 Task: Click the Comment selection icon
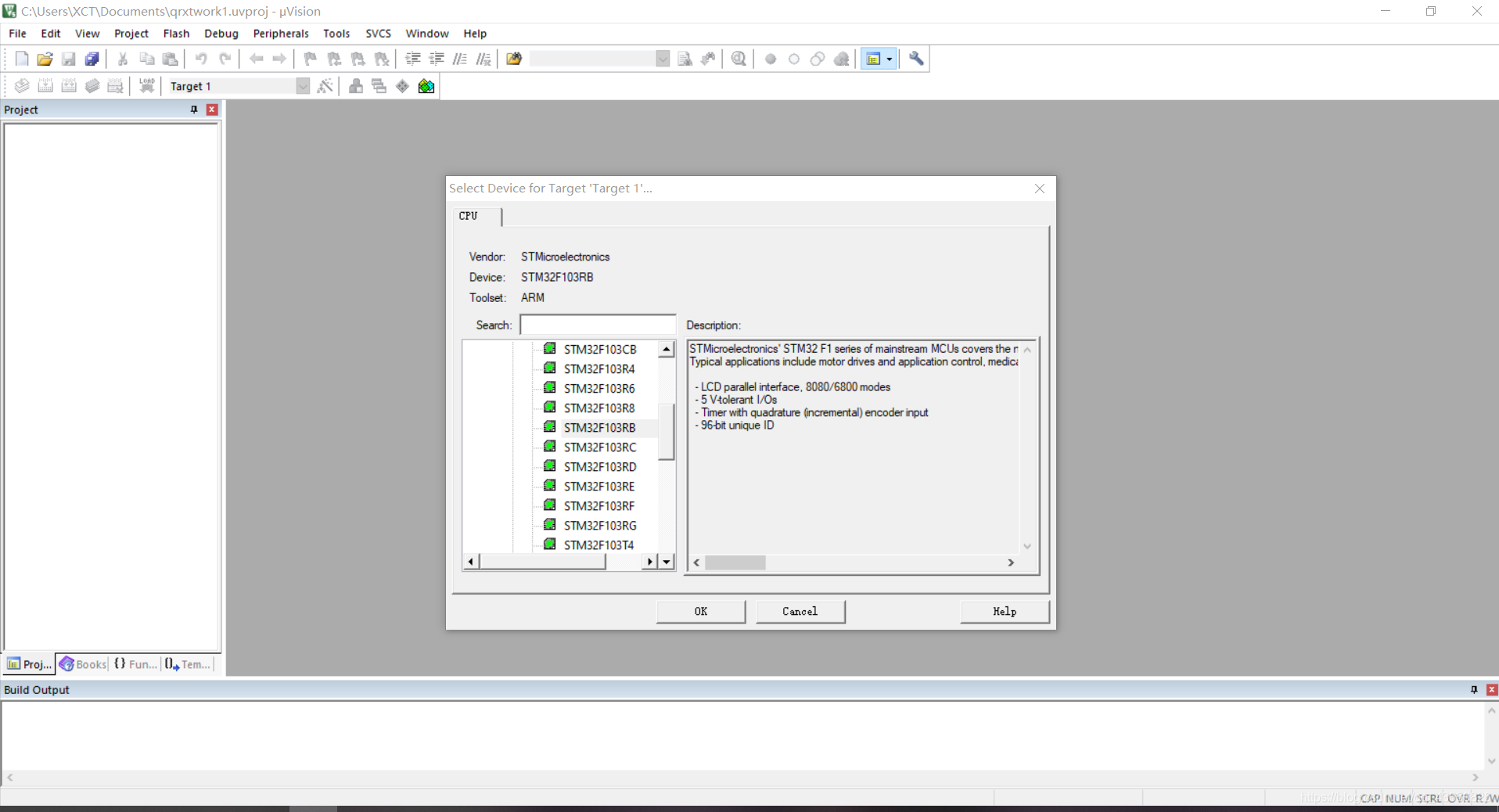point(460,59)
